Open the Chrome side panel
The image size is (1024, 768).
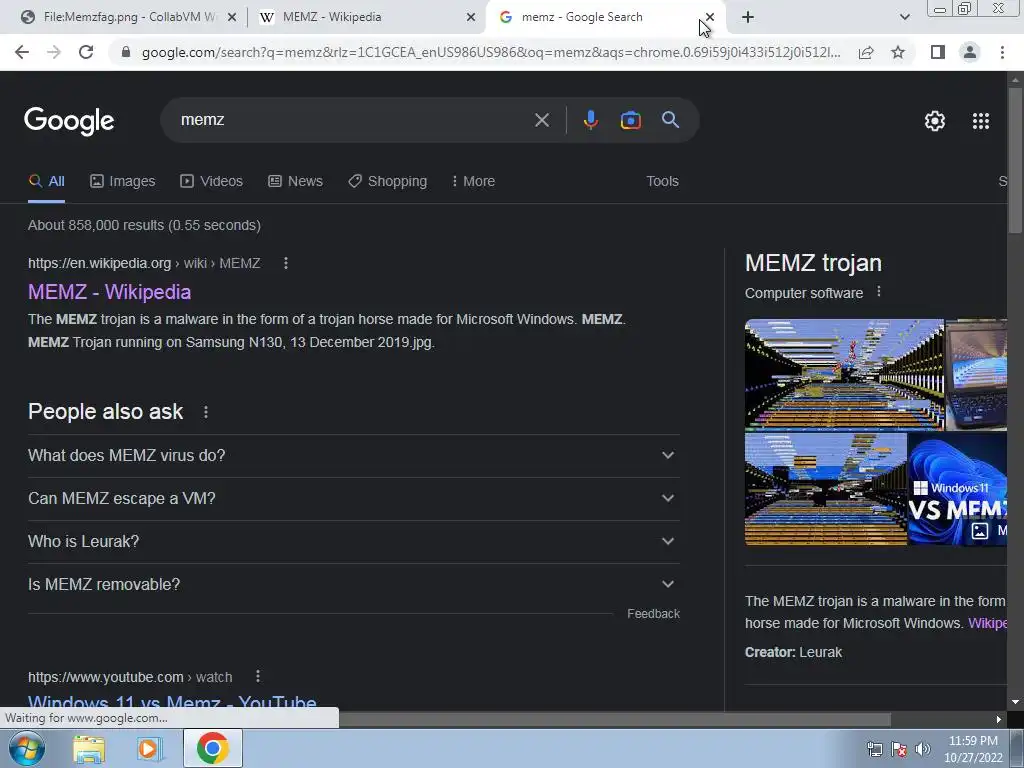(x=938, y=52)
